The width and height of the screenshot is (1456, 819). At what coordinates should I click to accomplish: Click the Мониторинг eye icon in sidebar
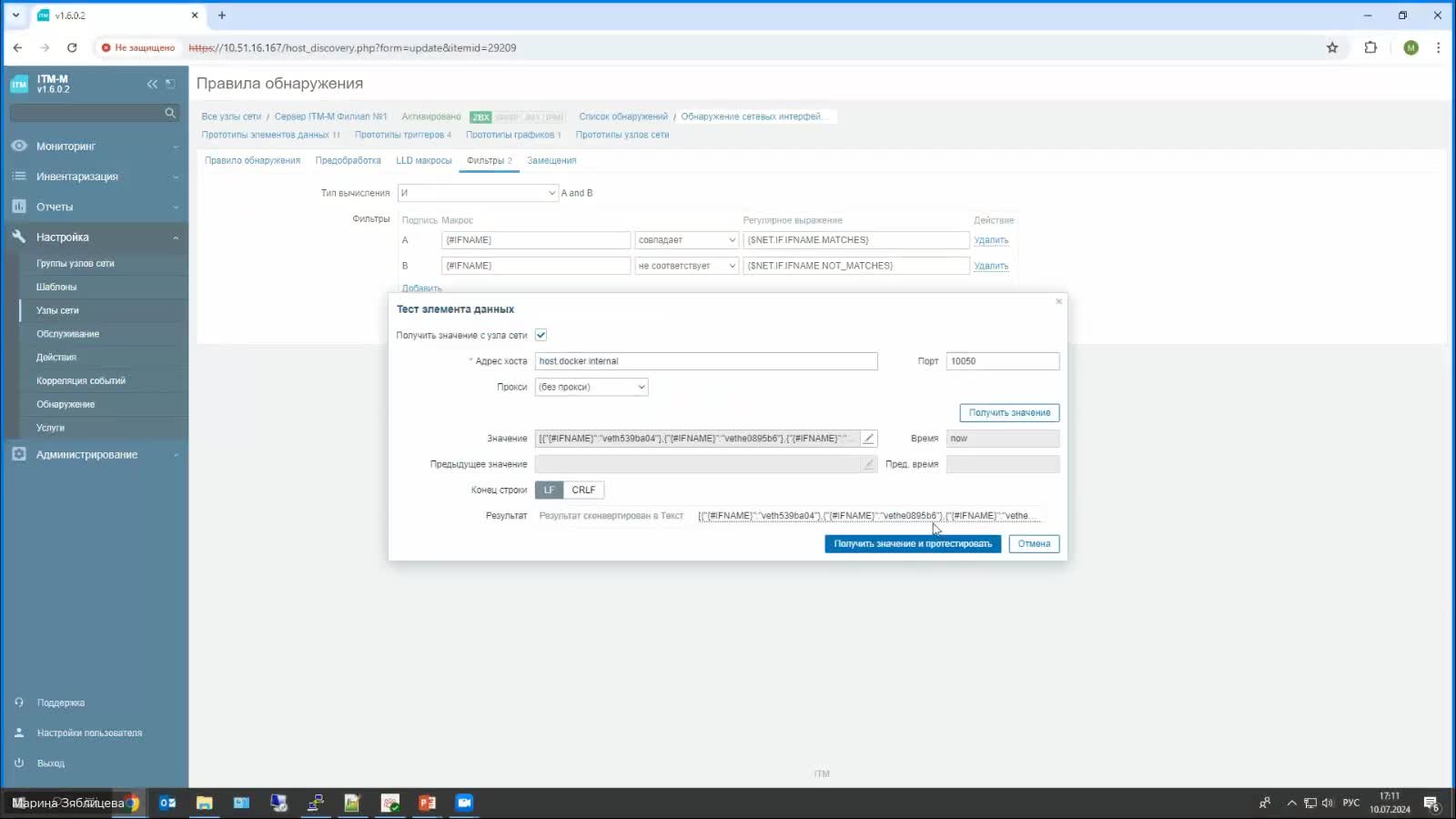pyautogui.click(x=19, y=146)
